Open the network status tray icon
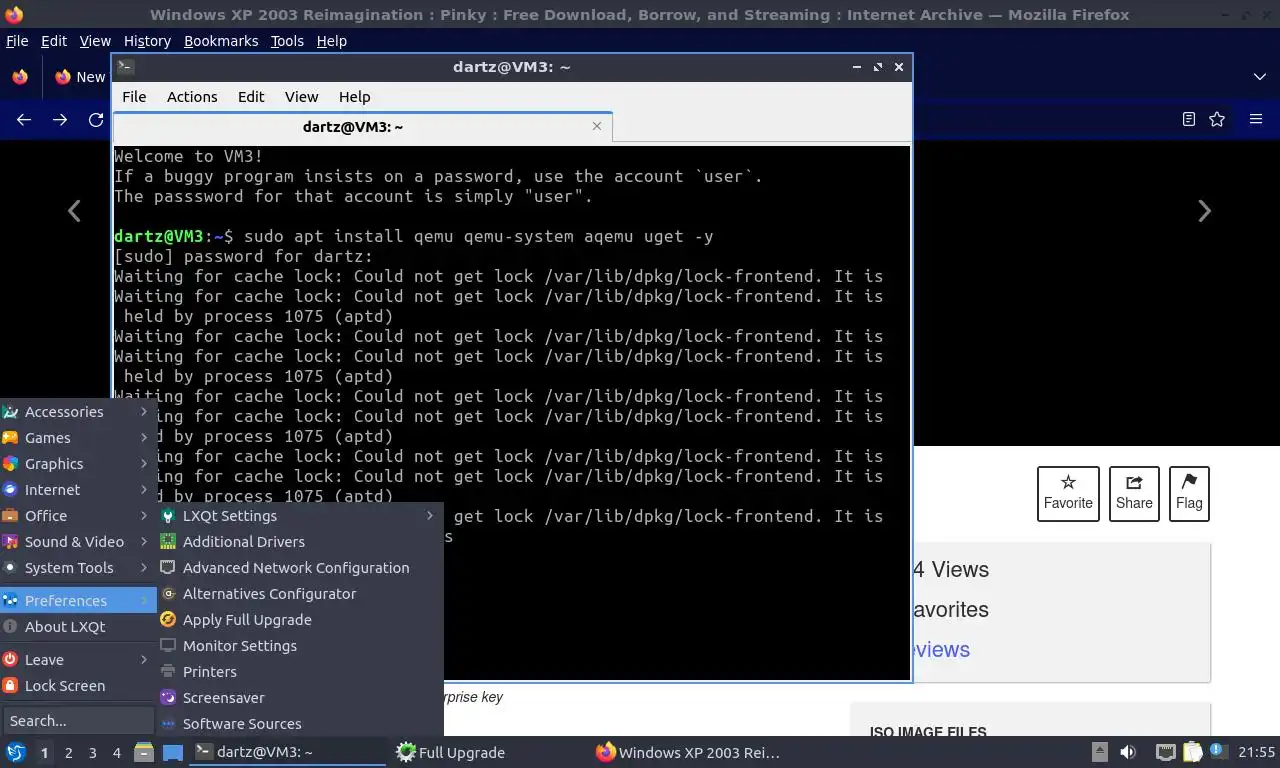The height and width of the screenshot is (768, 1280). [x=1165, y=752]
